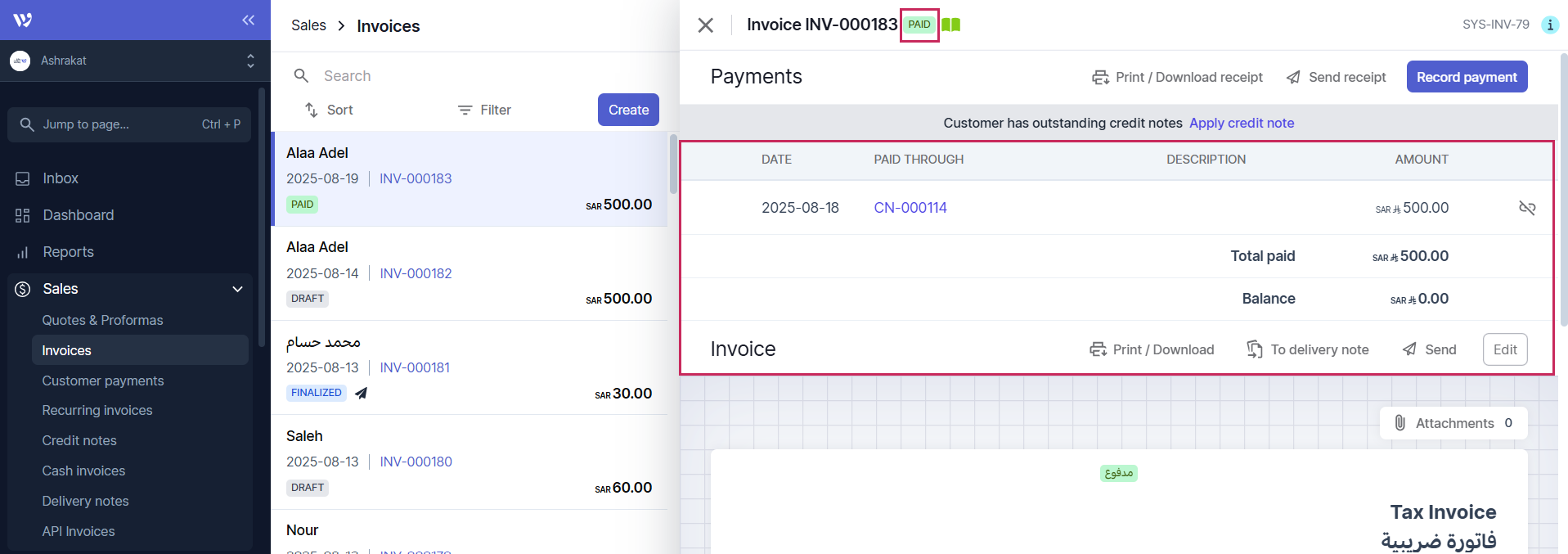Screen dimensions: 1568x554
Task: Open the info icon at top right
Action: tap(1549, 25)
